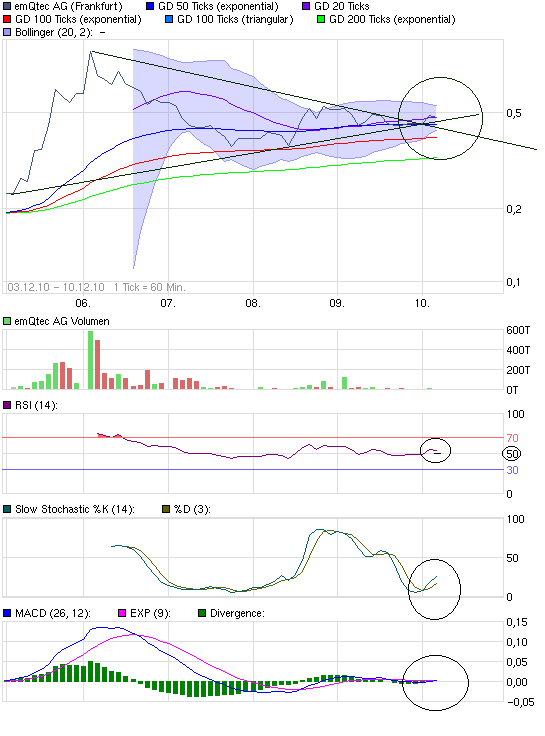Viewport: 545px width, 736px height.
Task: Click the volume axis value '200T'
Action: click(x=518, y=370)
